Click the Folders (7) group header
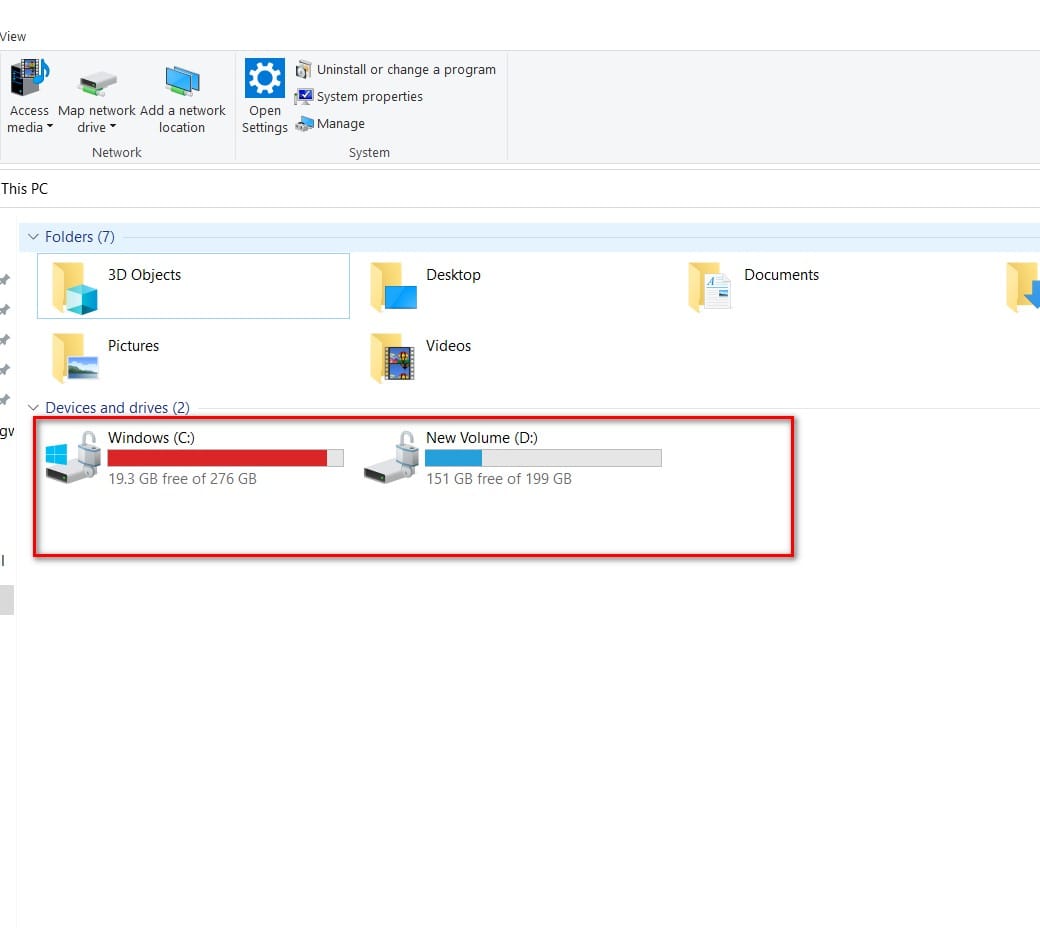This screenshot has height=928, width=1040. (80, 237)
